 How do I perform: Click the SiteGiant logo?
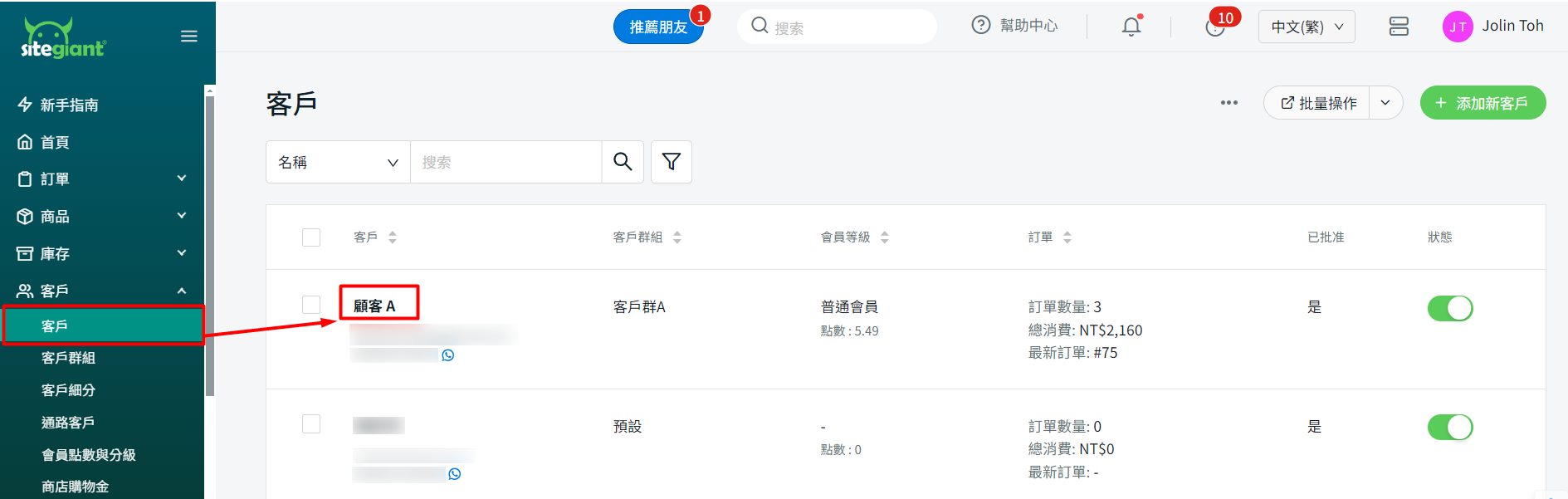64,38
